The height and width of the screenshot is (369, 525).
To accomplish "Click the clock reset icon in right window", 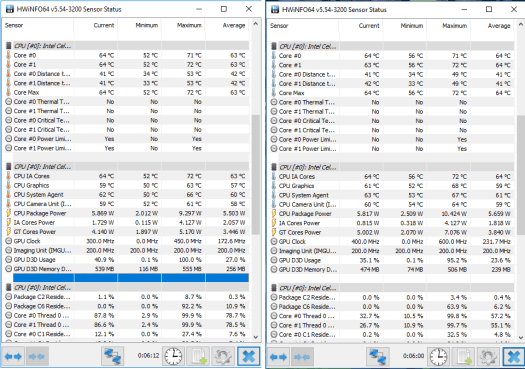I will point(438,357).
